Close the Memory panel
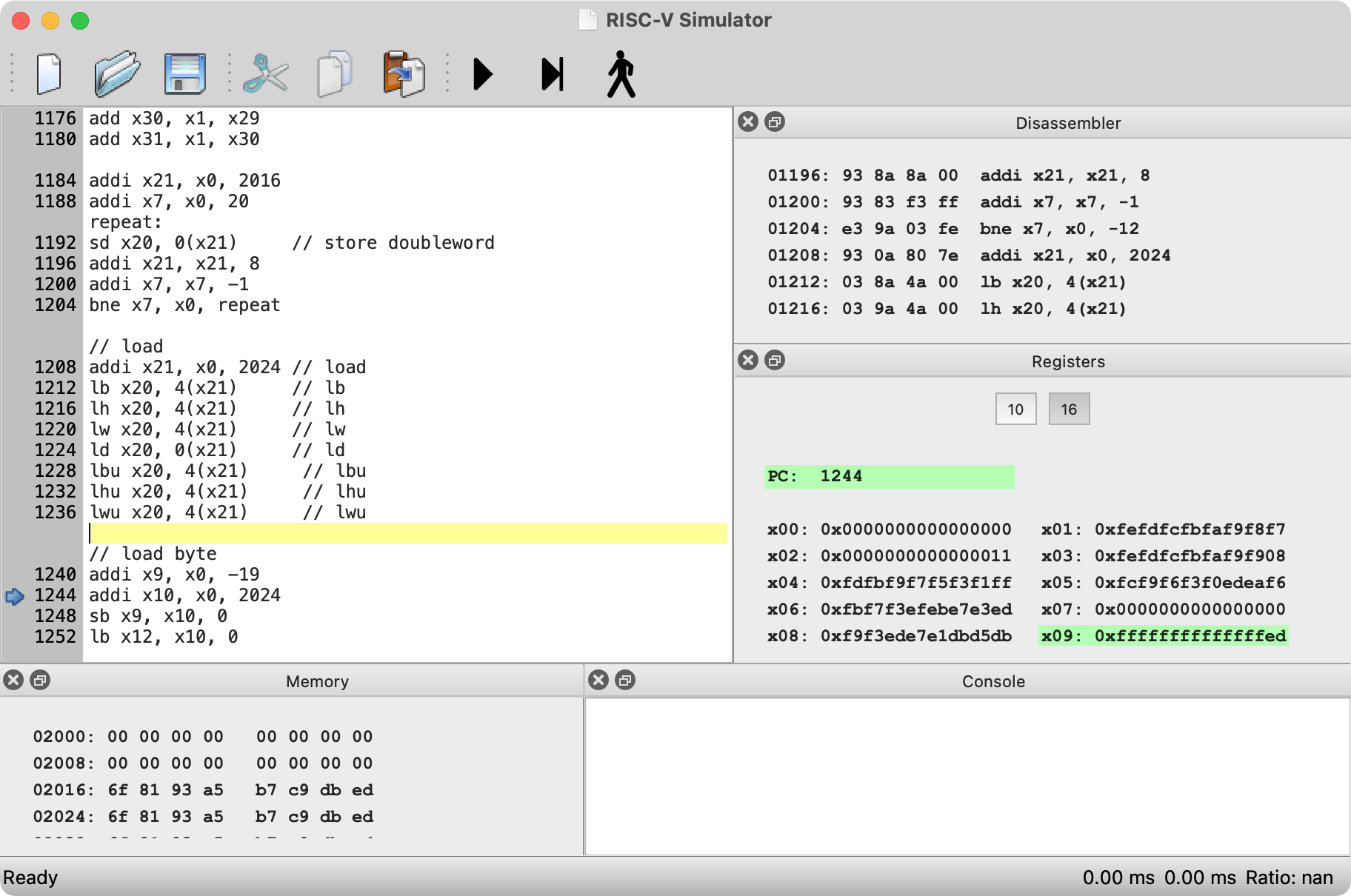 [13, 680]
